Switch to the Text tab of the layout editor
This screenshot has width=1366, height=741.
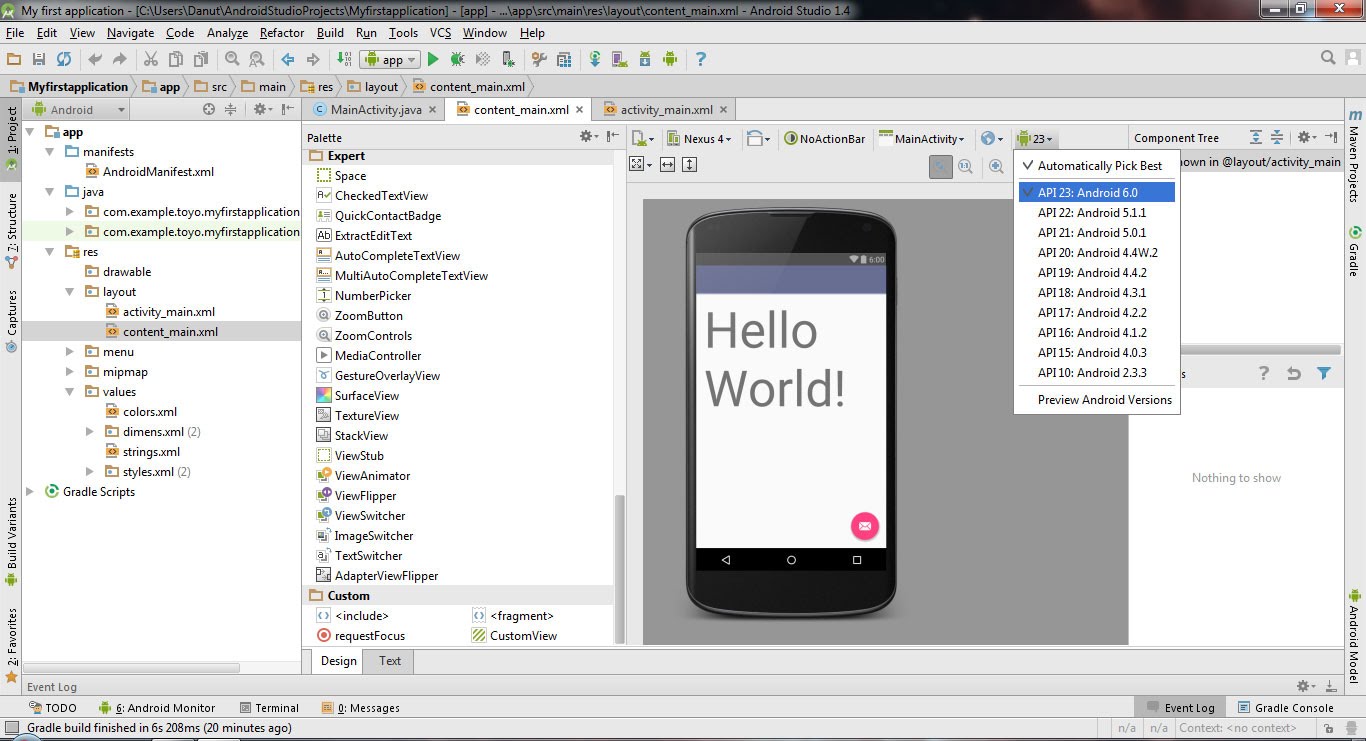point(387,661)
